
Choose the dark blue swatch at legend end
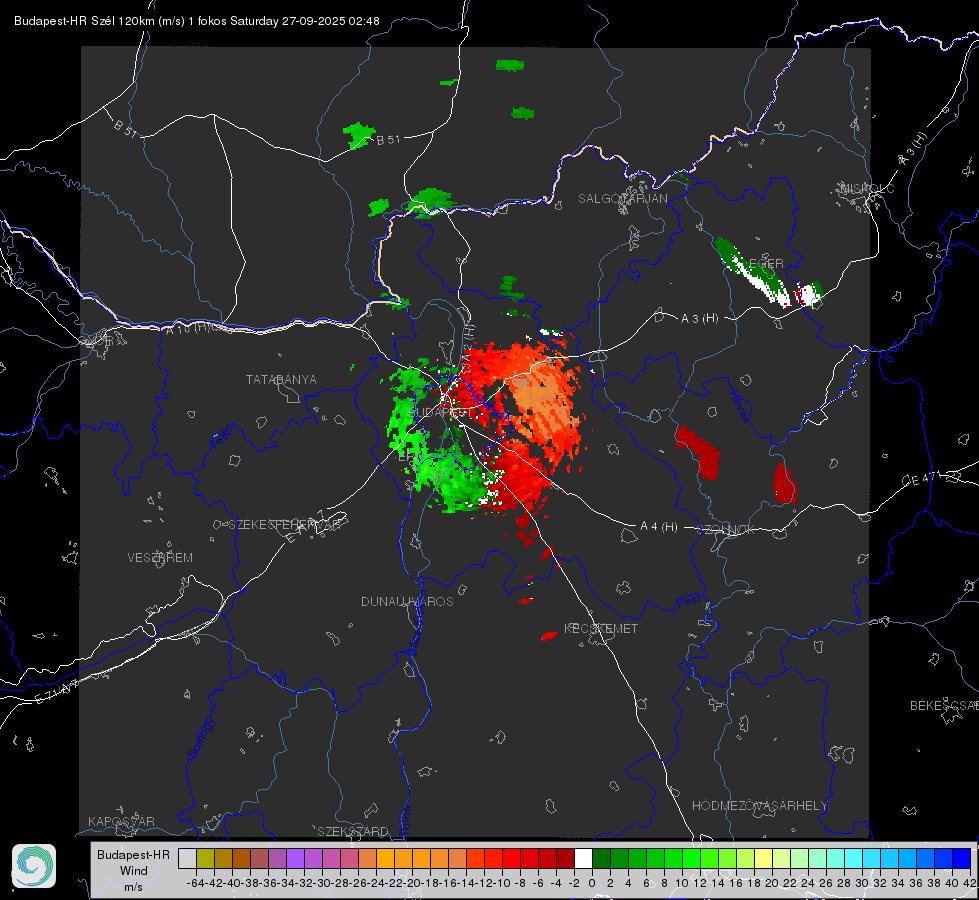pyautogui.click(x=962, y=859)
